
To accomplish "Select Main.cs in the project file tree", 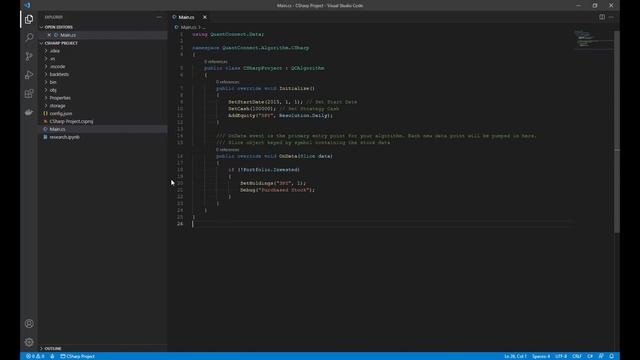I will pos(57,129).
